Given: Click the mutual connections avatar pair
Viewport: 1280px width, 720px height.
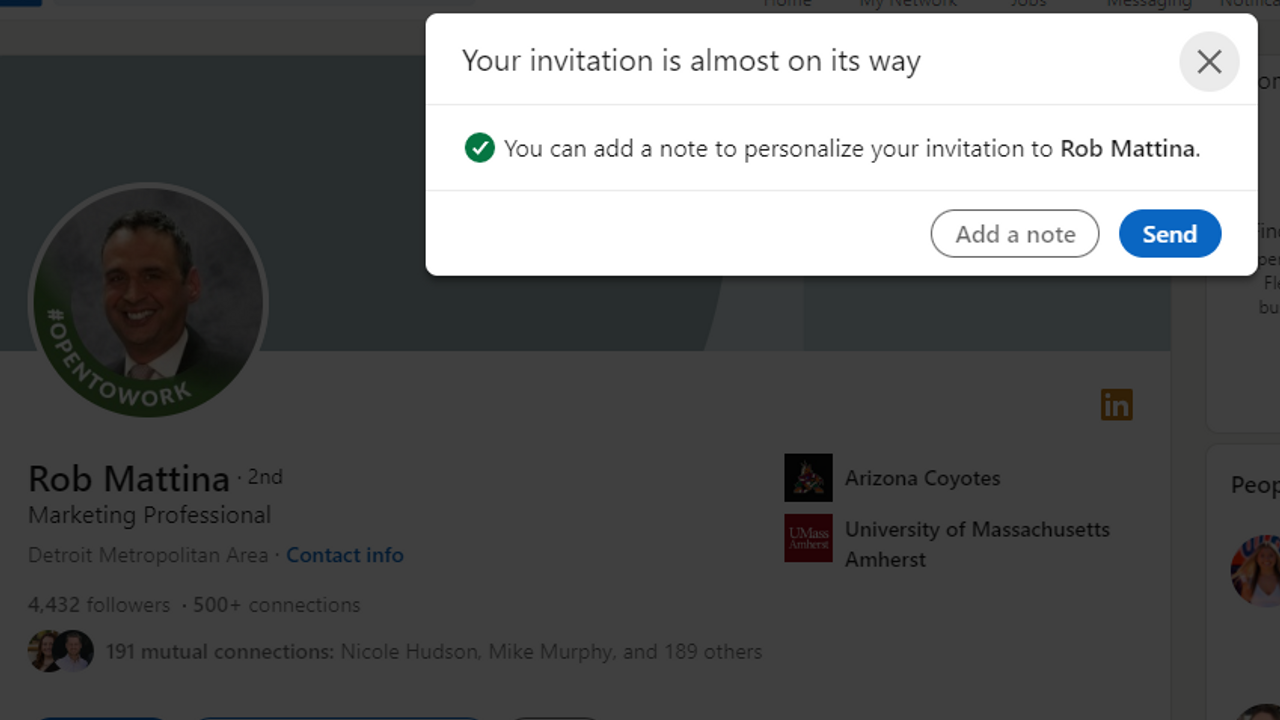Looking at the screenshot, I should pyautogui.click(x=61, y=651).
